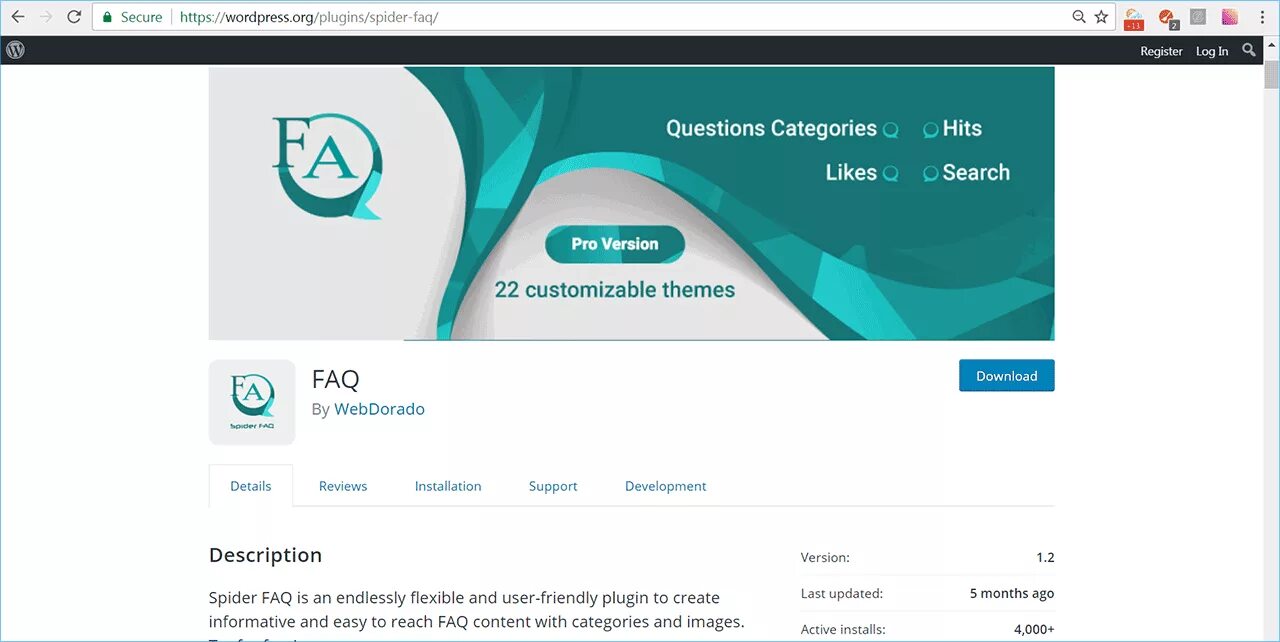Switch to the Reviews tab
This screenshot has width=1280, height=642.
pyautogui.click(x=343, y=486)
